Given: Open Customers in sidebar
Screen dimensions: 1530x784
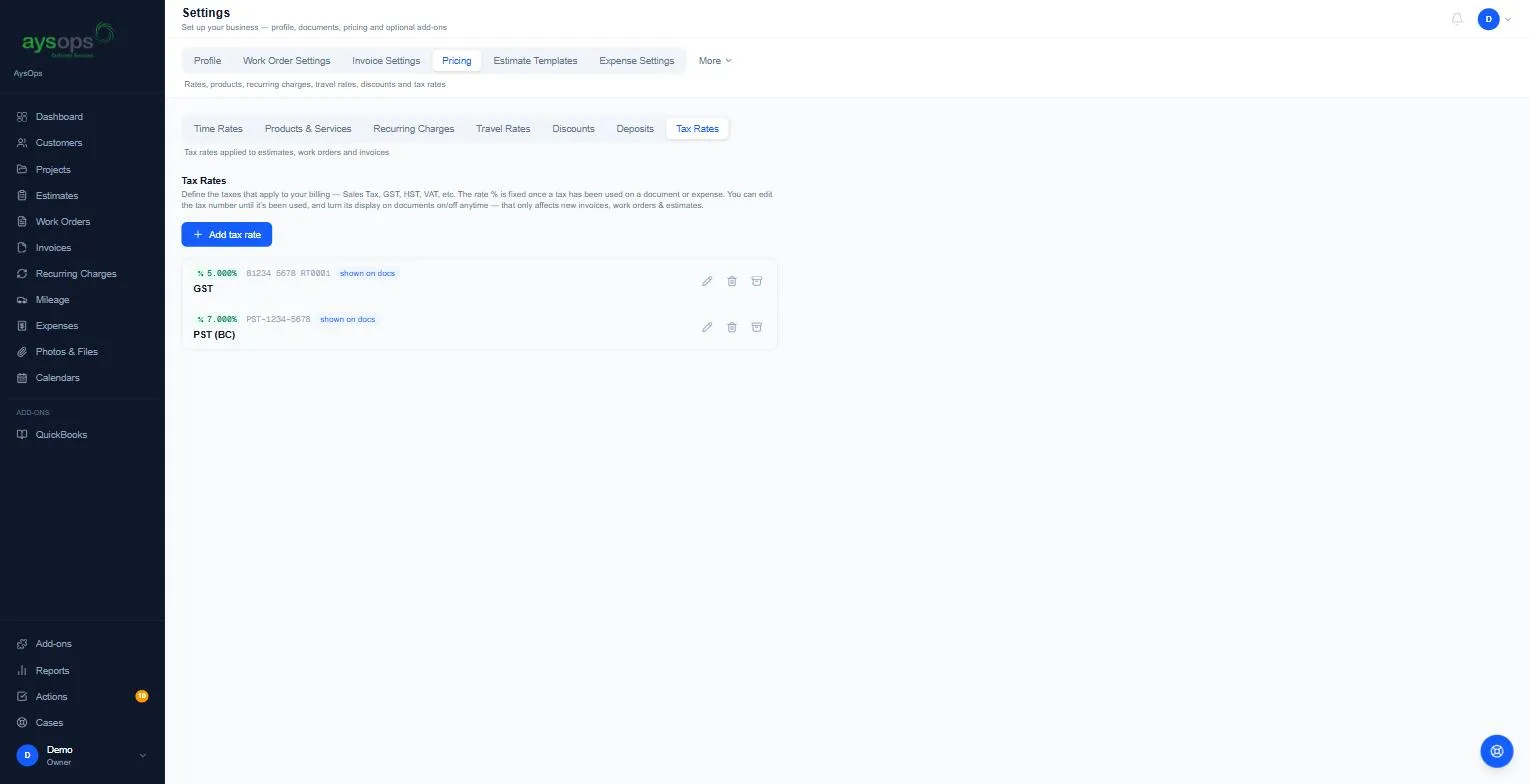Looking at the screenshot, I should tap(82, 143).
